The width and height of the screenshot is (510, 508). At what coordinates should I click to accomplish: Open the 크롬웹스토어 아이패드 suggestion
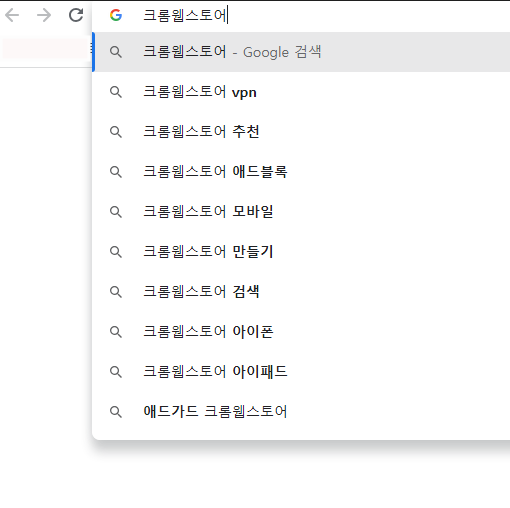301,372
